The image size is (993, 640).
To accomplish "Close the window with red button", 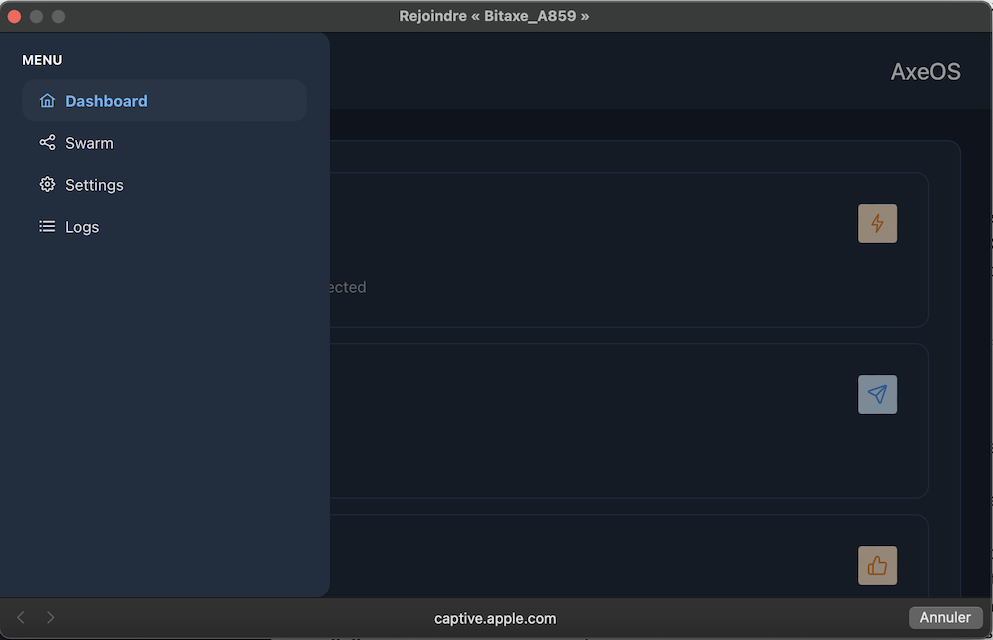I will [x=15, y=16].
